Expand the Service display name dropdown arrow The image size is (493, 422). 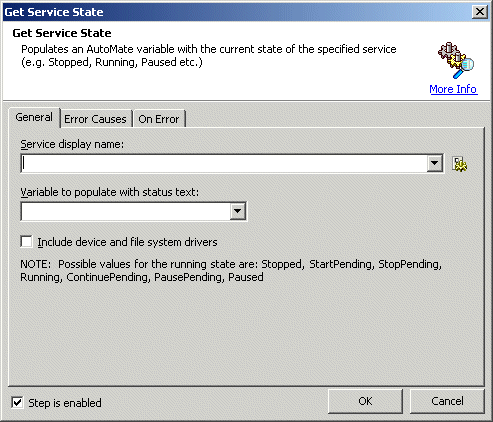[x=434, y=163]
